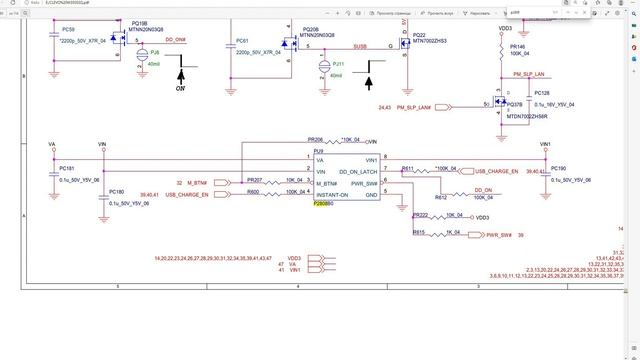The width and height of the screenshot is (640, 360).
Task: Click the page number field
Action: 2,13
